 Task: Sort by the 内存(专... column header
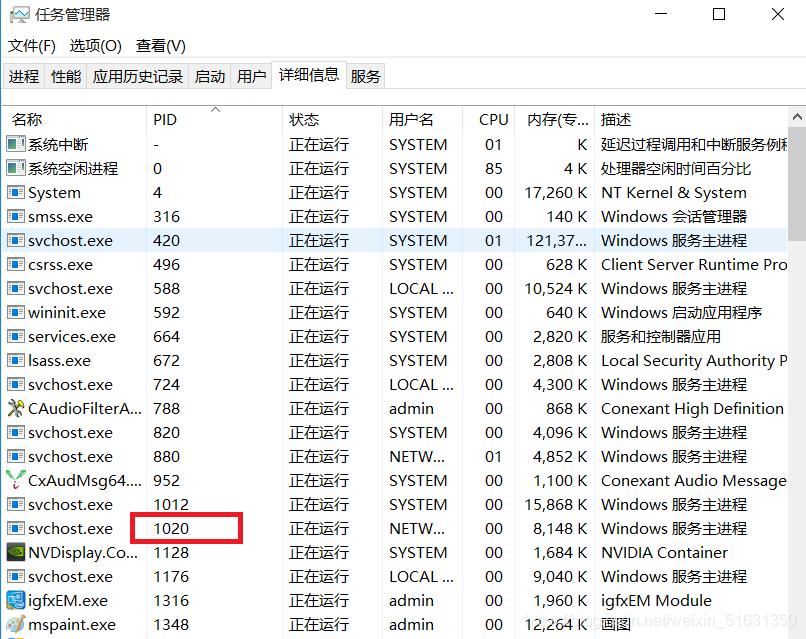click(x=555, y=119)
